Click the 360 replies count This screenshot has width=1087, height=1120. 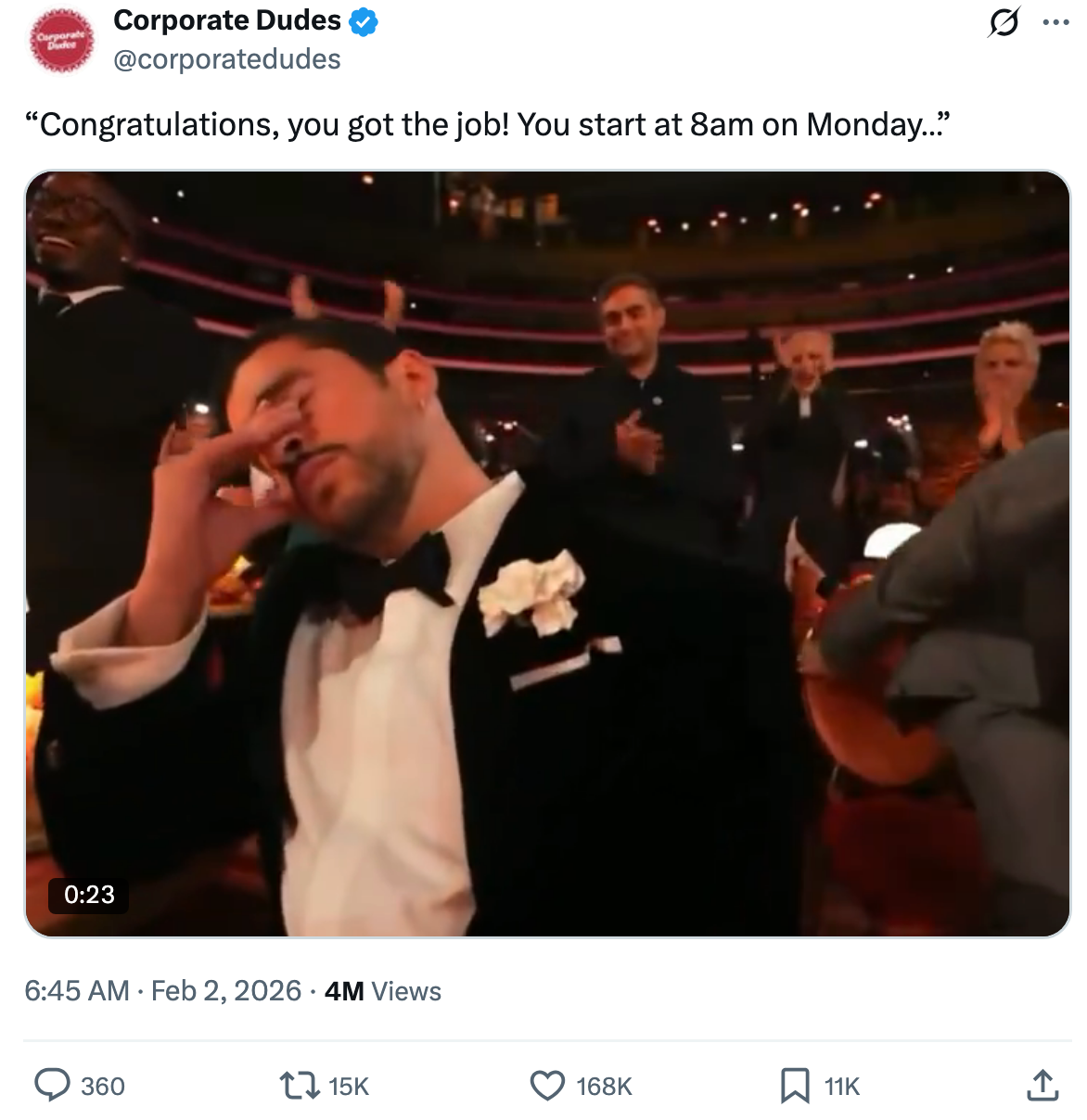[103, 1087]
